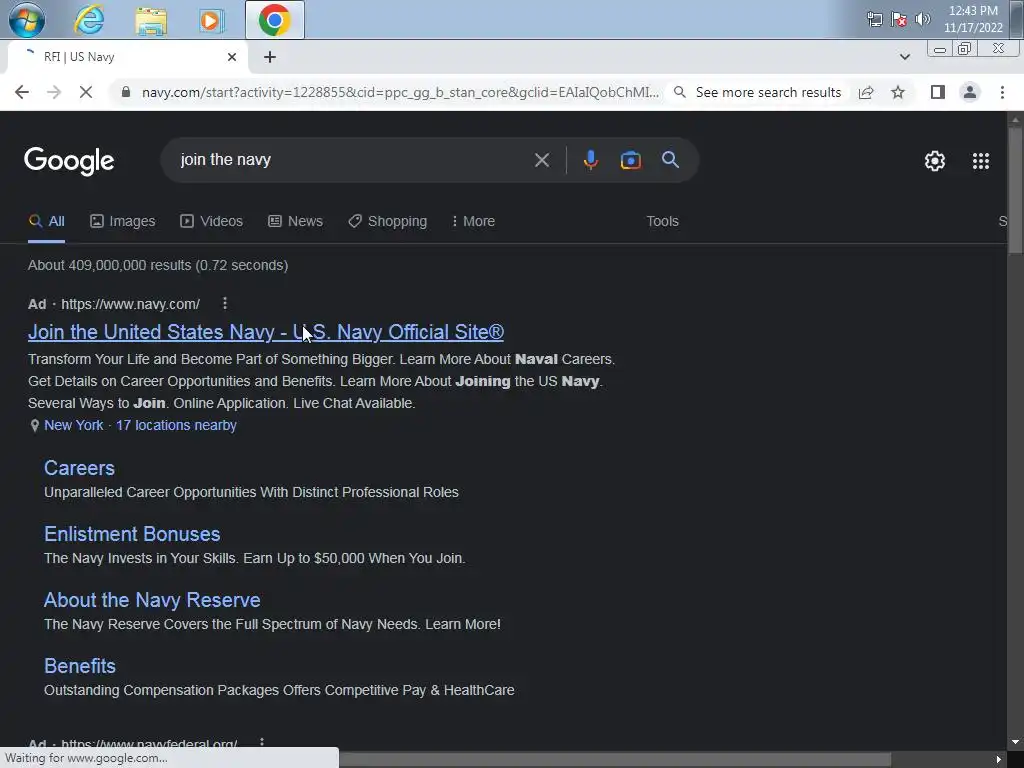
Task: Click the New York location link
Action: pyautogui.click(x=74, y=425)
